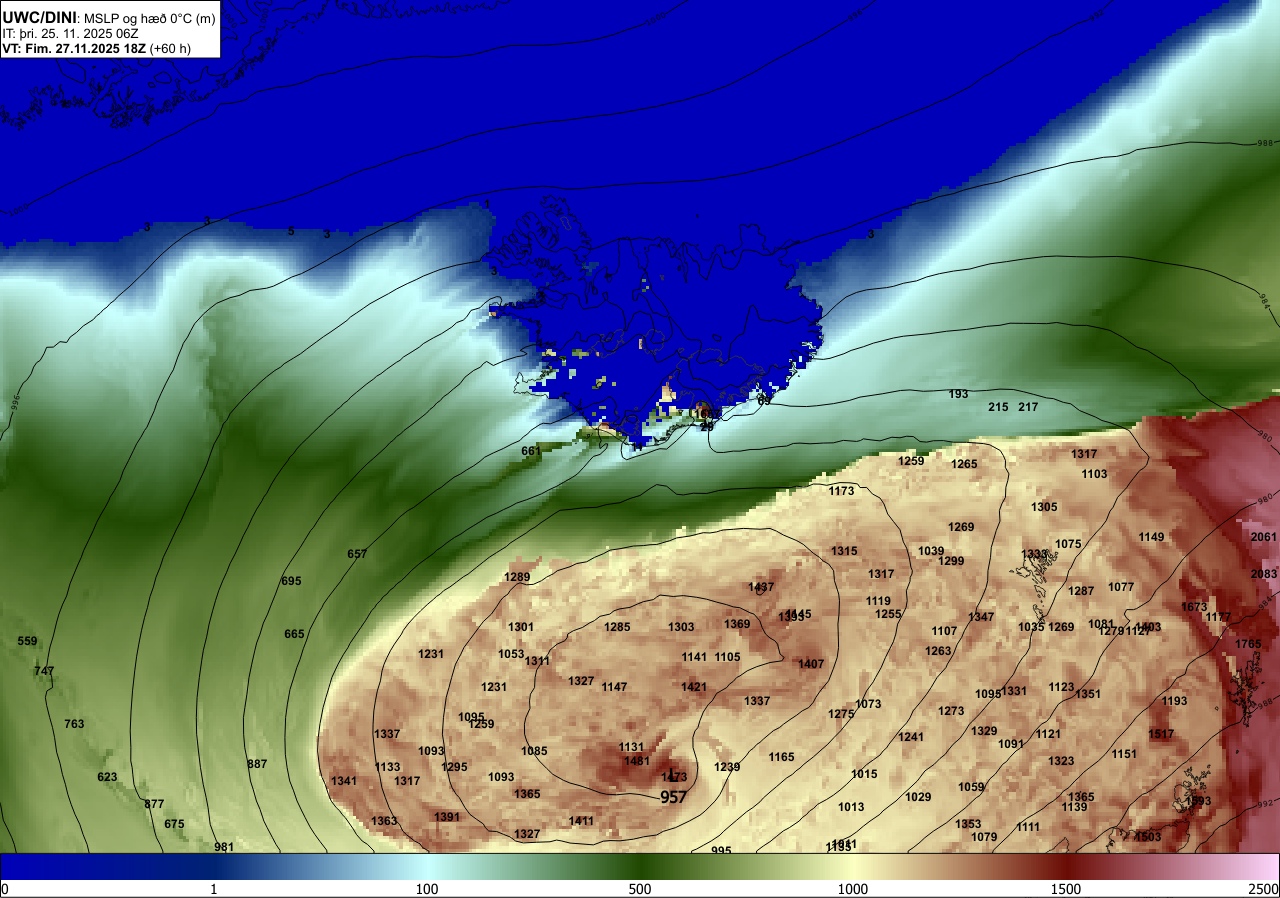This screenshot has height=898, width=1280.
Task: Click the map value 1363
Action: [x=384, y=821]
